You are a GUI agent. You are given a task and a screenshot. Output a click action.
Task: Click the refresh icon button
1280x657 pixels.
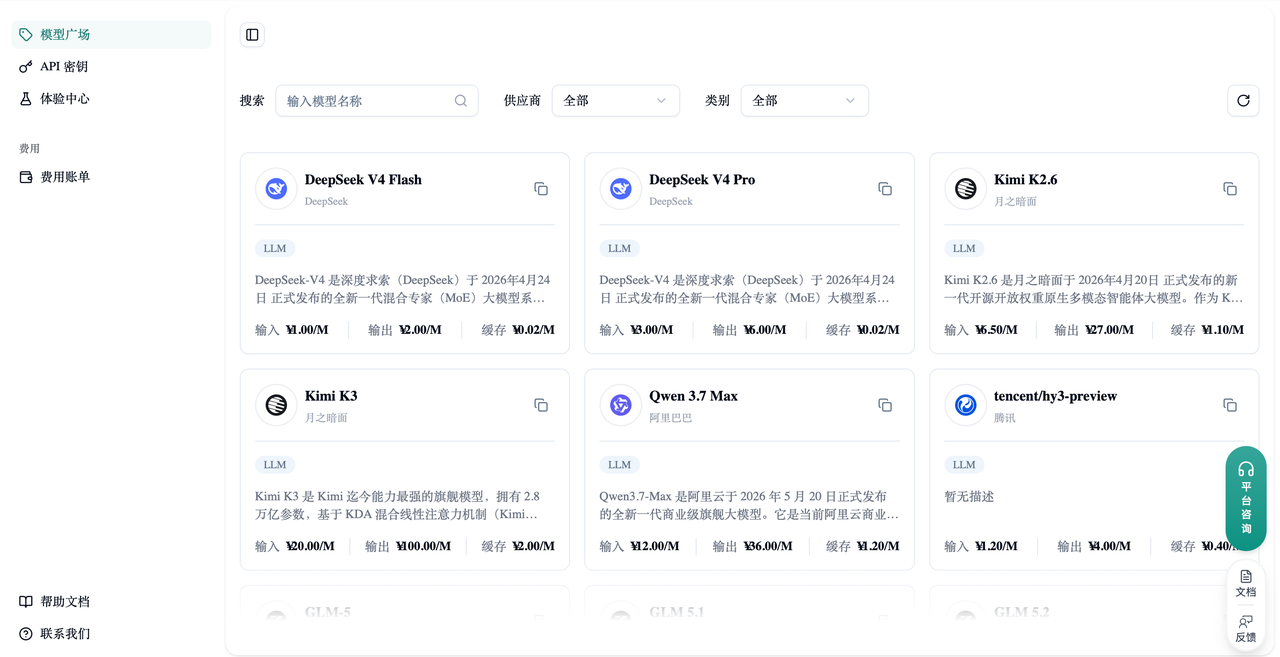tap(1243, 101)
